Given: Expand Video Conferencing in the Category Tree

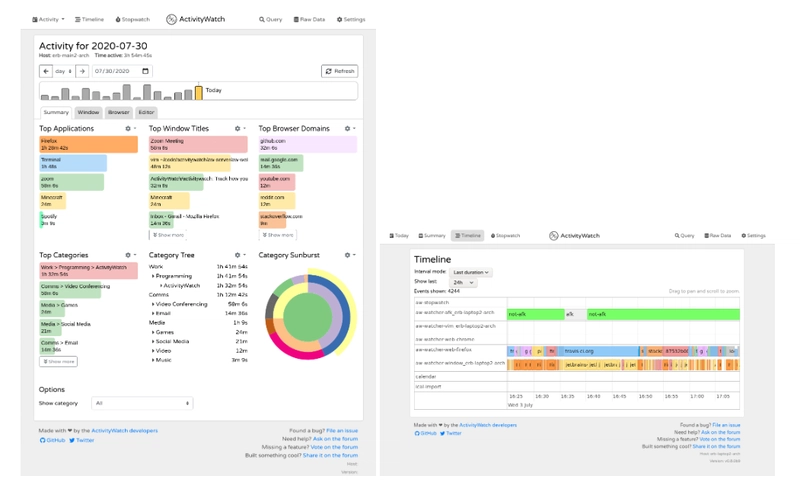Looking at the screenshot, I should click(153, 304).
